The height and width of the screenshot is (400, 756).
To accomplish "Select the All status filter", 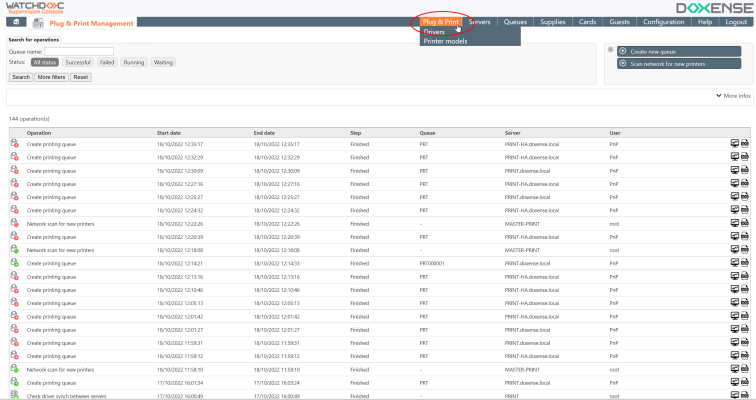I will click(46, 62).
